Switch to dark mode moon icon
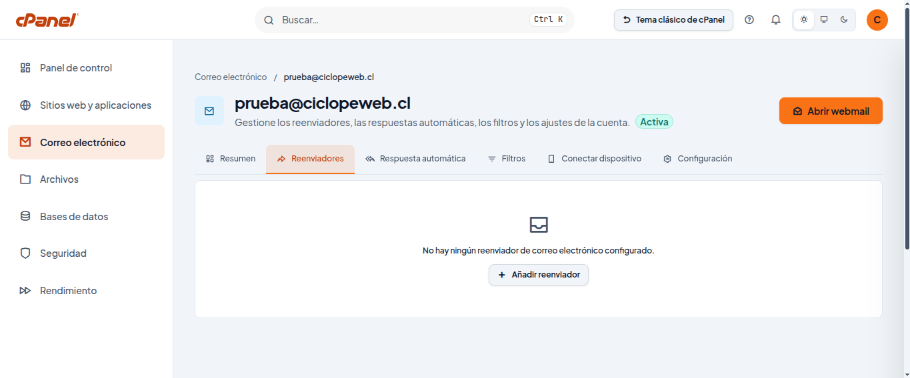The width and height of the screenshot is (910, 378). pos(844,20)
